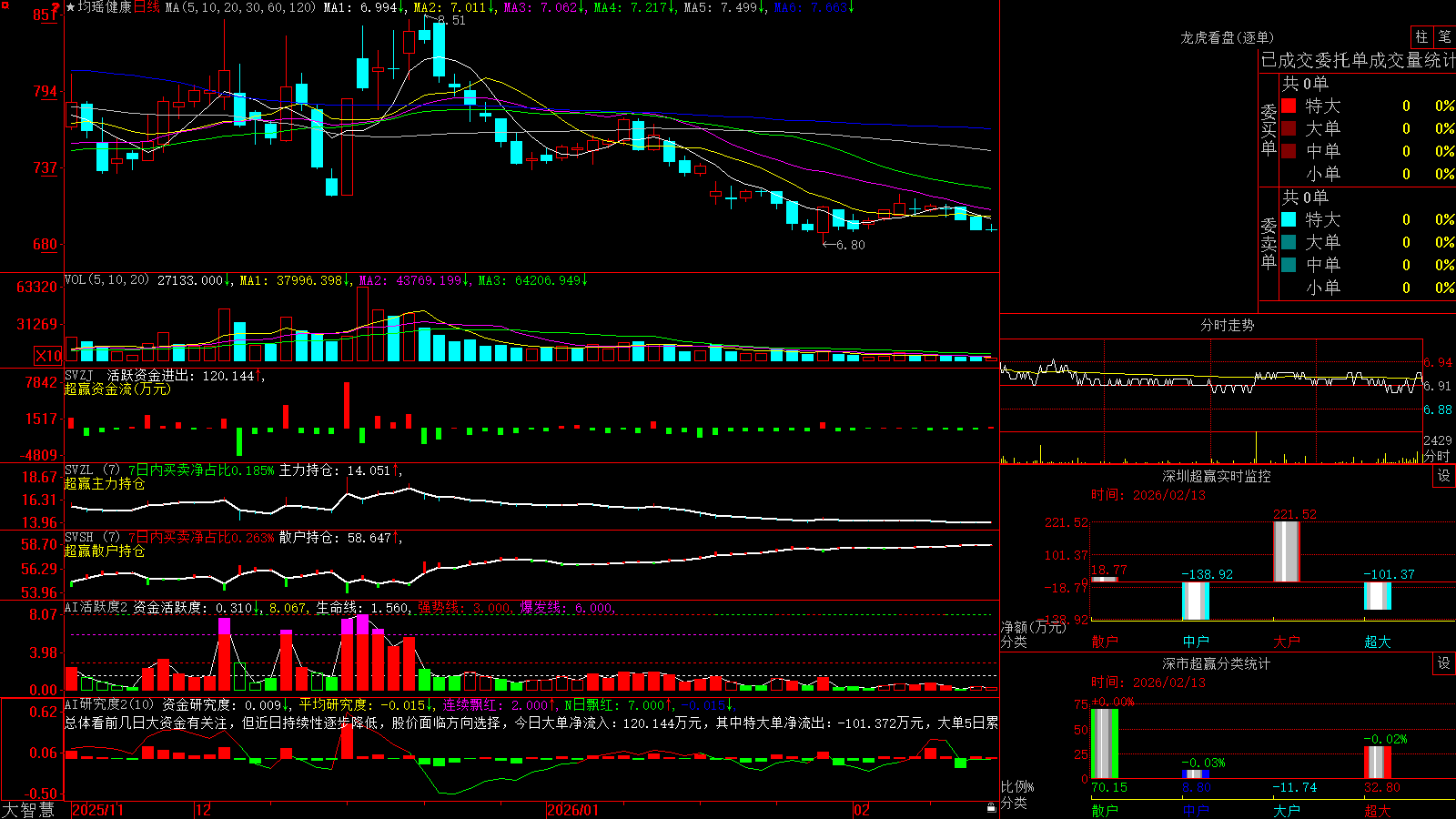Click the 大智慧 logo at bottom-left
This screenshot has width=1456, height=819.
pos(28,810)
